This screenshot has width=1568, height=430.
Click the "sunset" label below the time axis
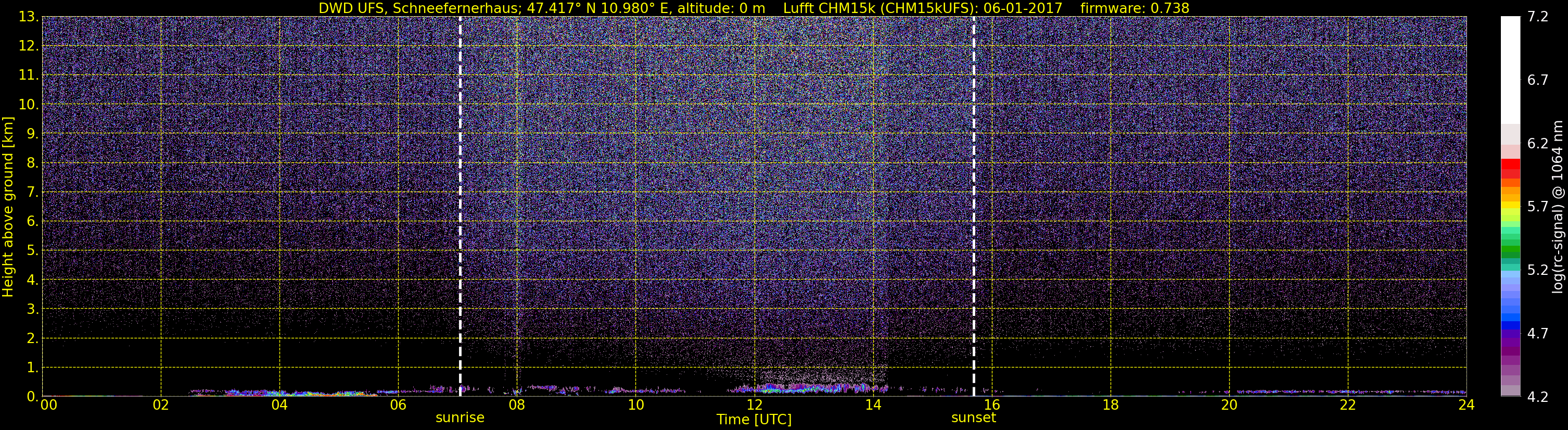click(x=973, y=418)
